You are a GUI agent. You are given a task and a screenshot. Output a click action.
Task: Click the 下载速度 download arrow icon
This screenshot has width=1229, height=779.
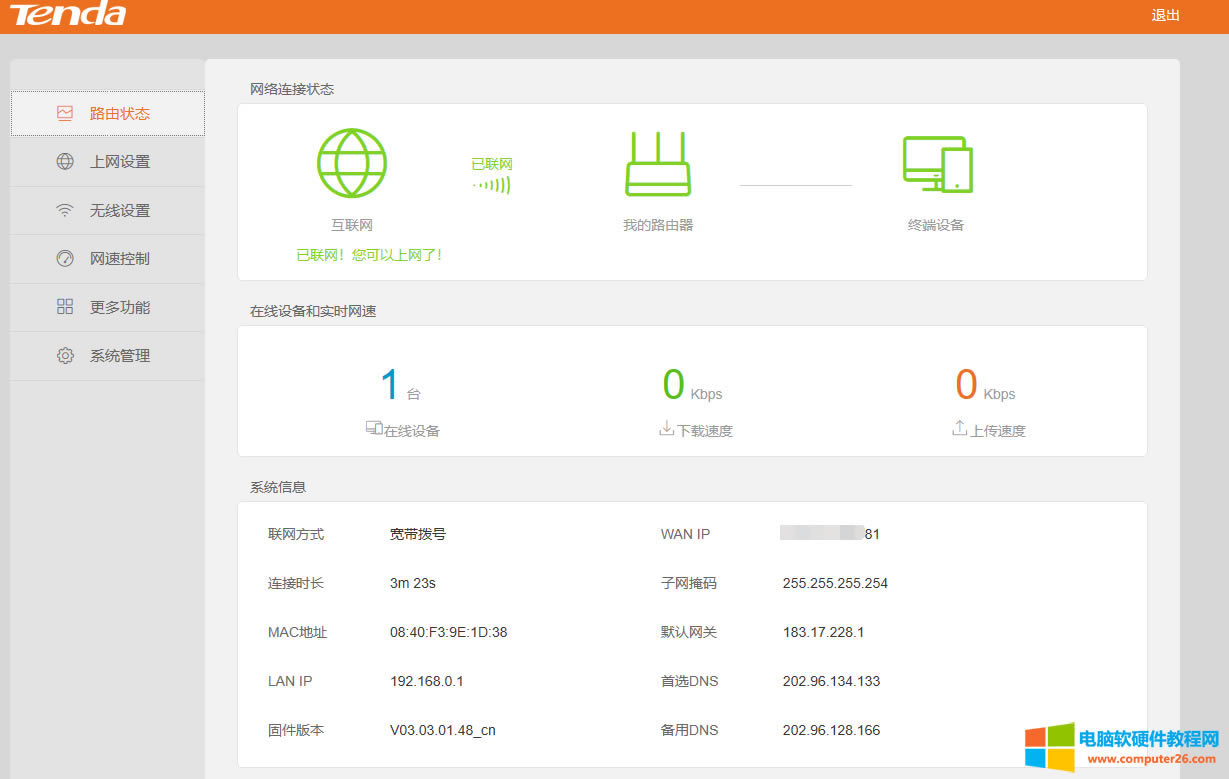665,428
